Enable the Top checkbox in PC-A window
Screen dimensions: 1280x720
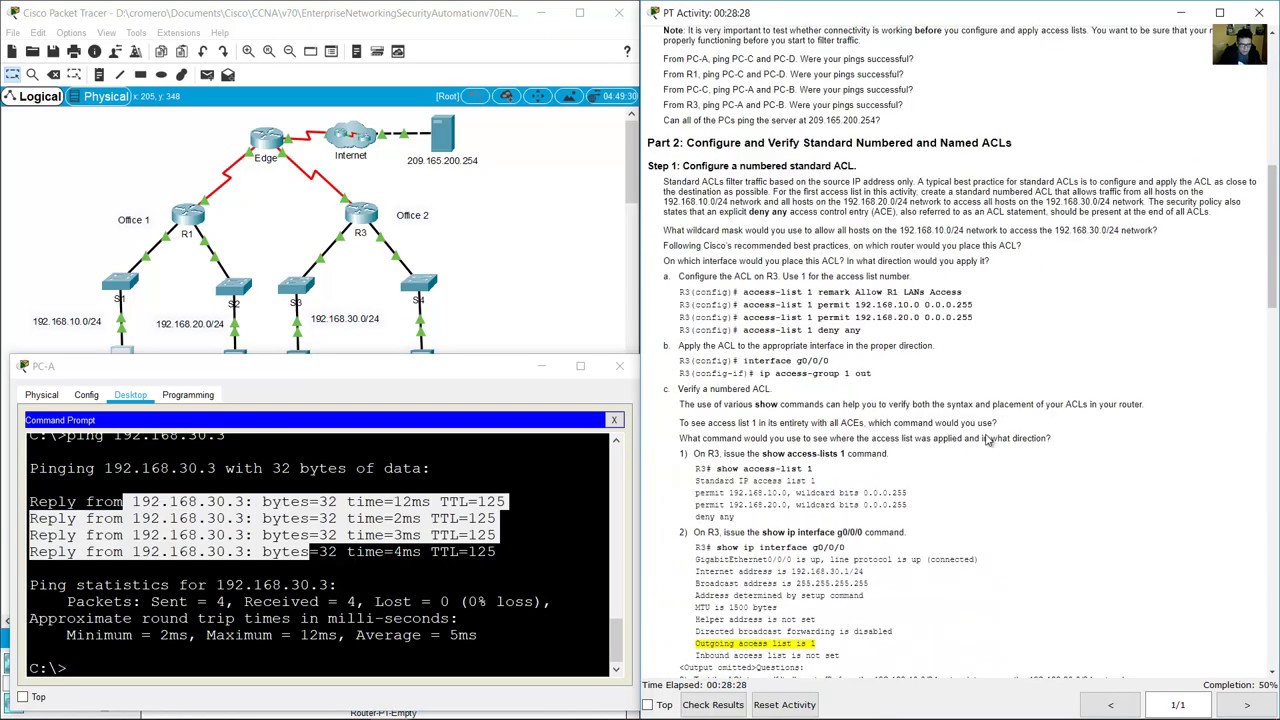(x=23, y=697)
